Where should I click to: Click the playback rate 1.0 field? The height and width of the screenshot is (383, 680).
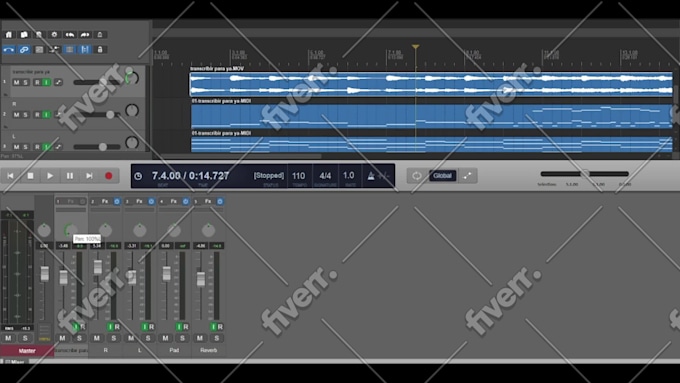[349, 176]
